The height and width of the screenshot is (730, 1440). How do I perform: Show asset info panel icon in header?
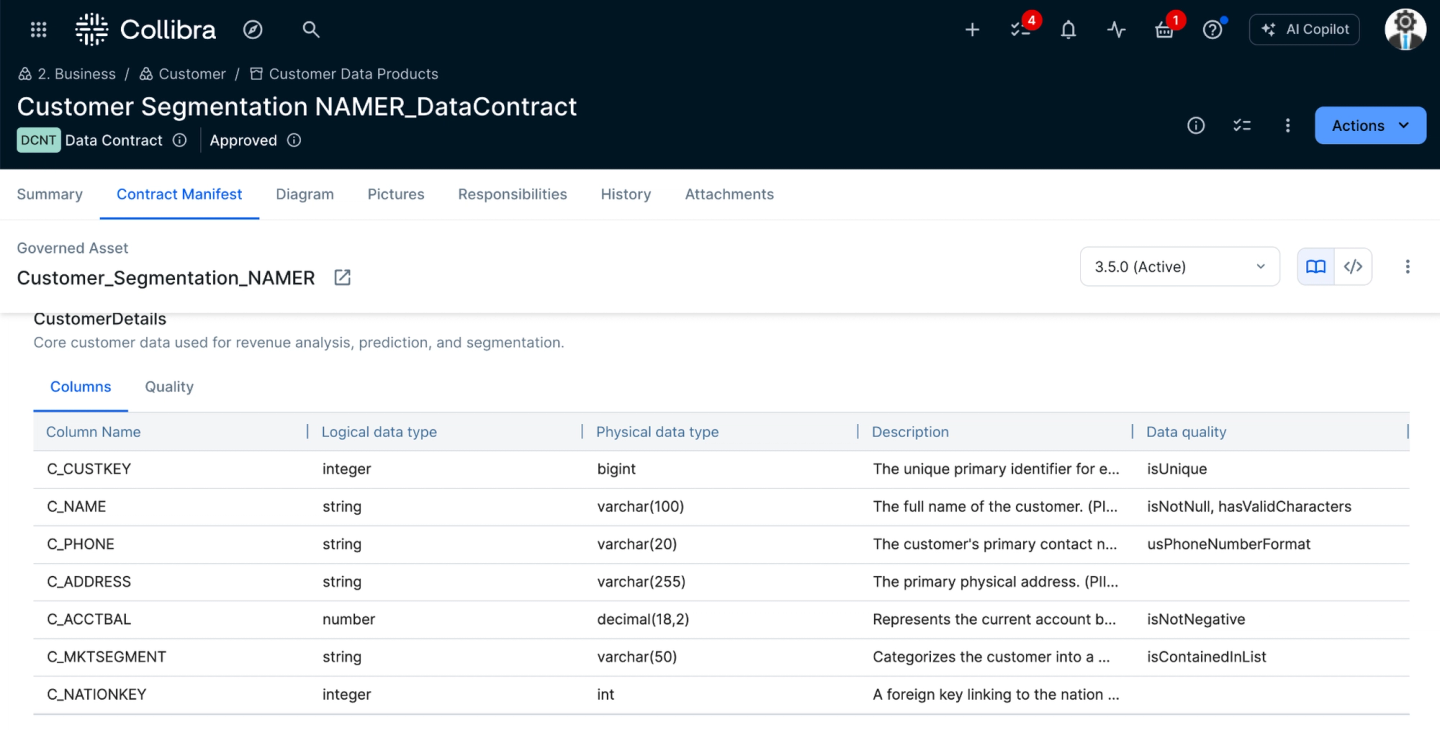(1196, 125)
